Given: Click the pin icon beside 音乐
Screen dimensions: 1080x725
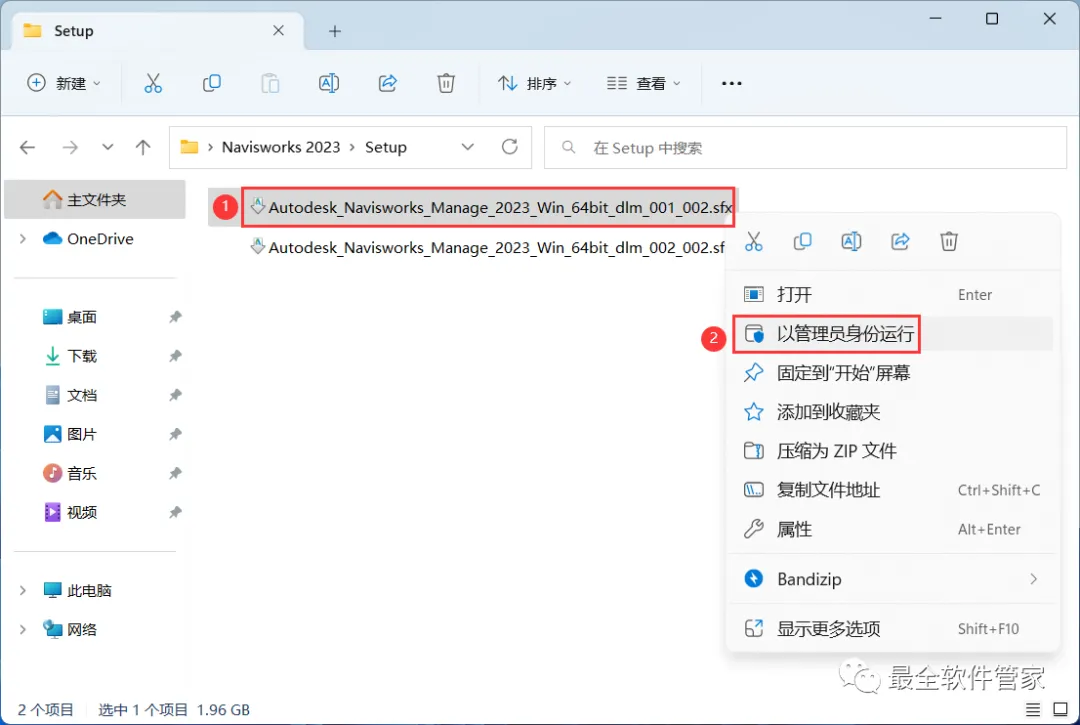Looking at the screenshot, I should pyautogui.click(x=175, y=474).
